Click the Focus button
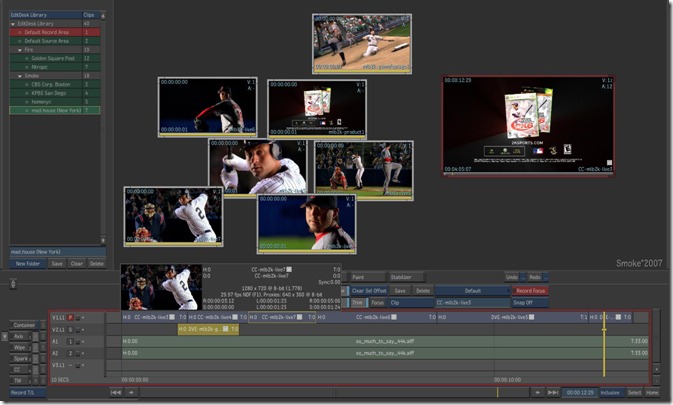The width and height of the screenshot is (673, 405). tap(377, 302)
